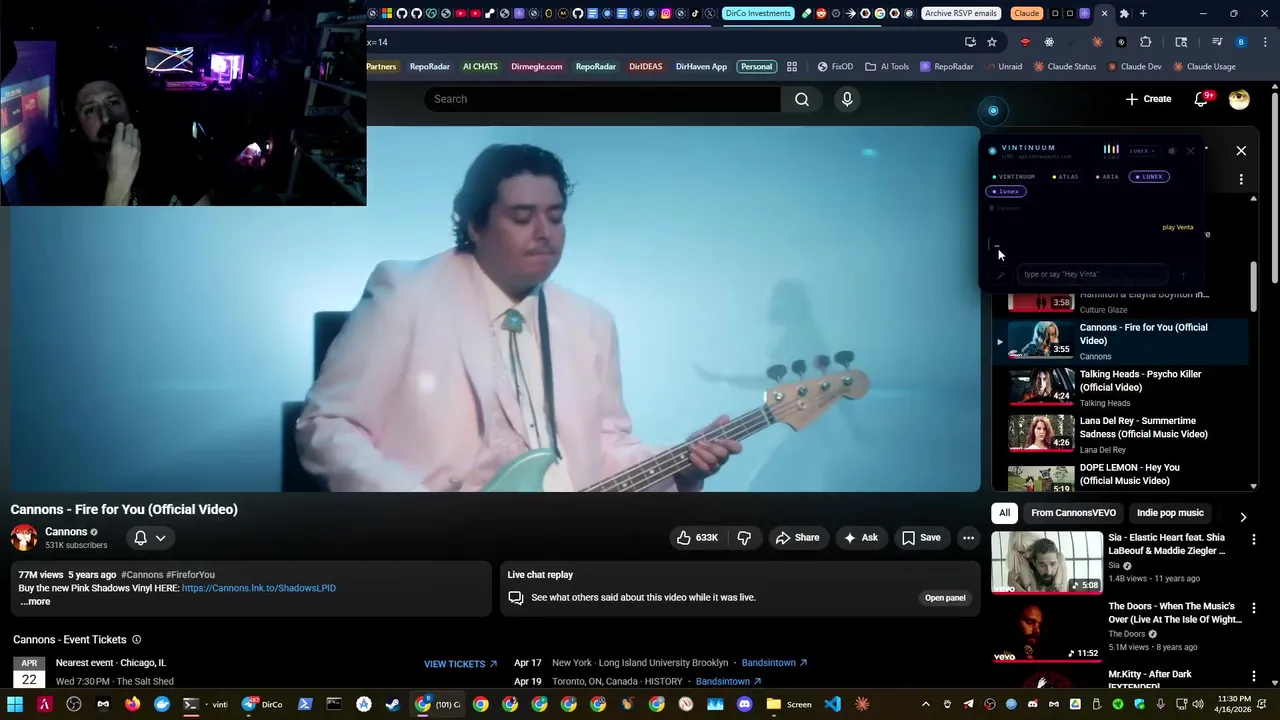The width and height of the screenshot is (1280, 720).
Task: Click the YouTube search input field
Action: tap(602, 99)
